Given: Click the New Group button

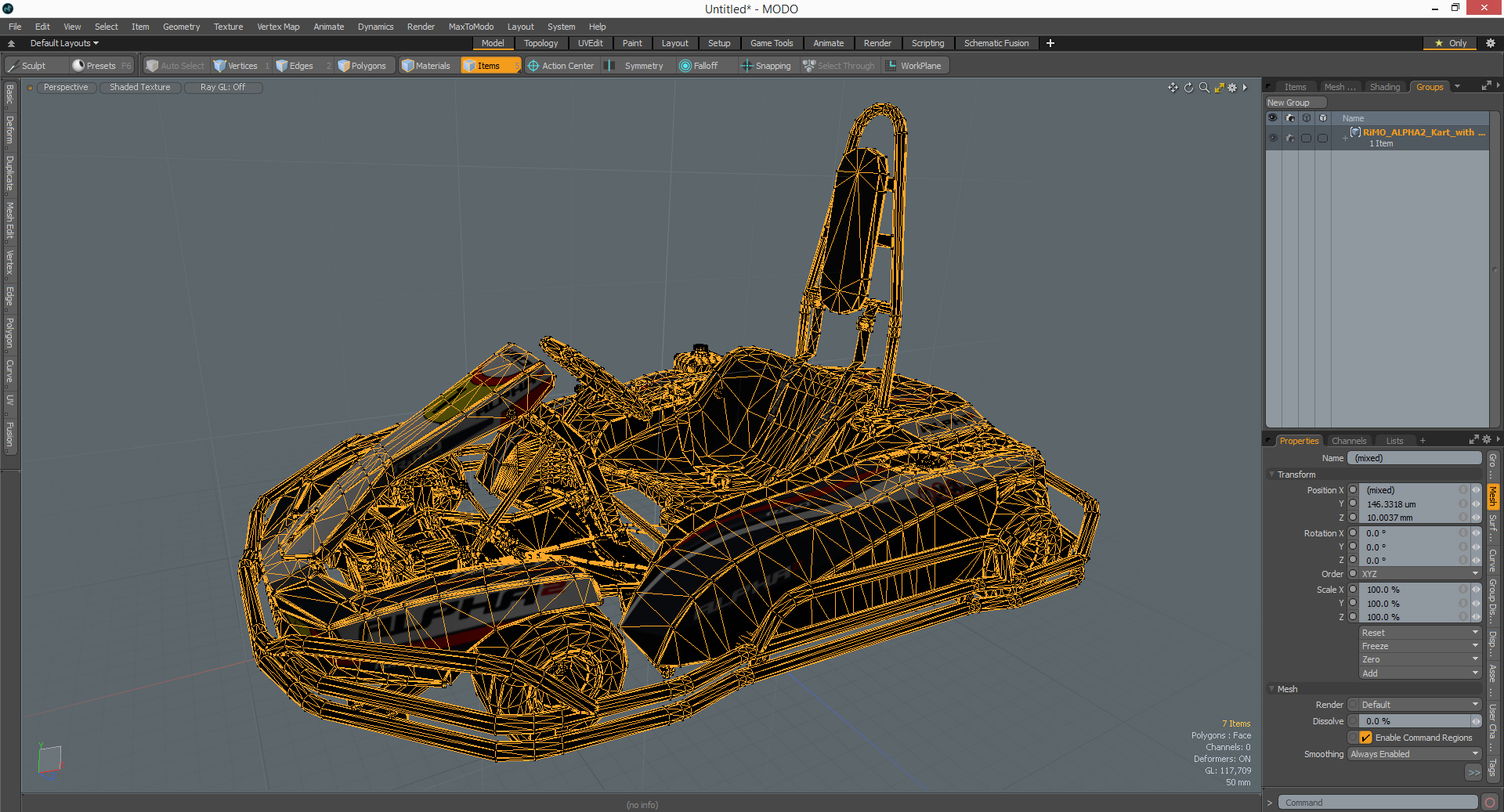Looking at the screenshot, I should pos(1295,103).
